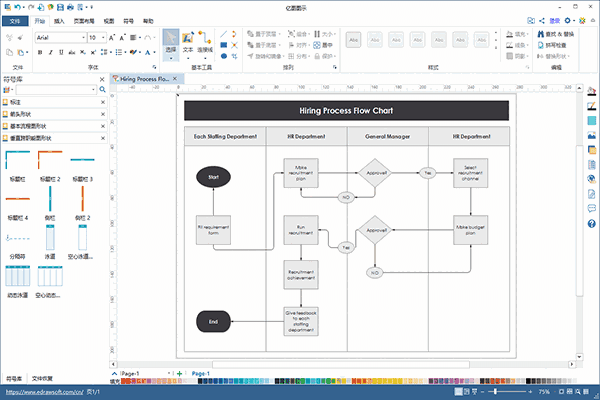Click the share icon in title area

(542, 20)
